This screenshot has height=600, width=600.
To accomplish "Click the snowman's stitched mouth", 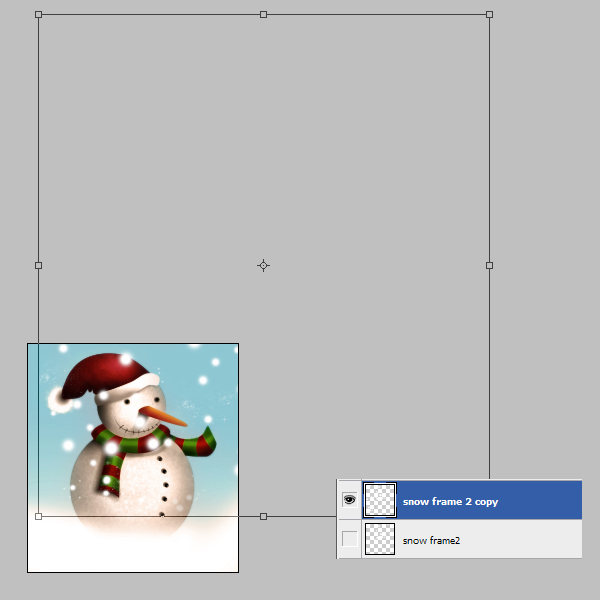I will (135, 427).
